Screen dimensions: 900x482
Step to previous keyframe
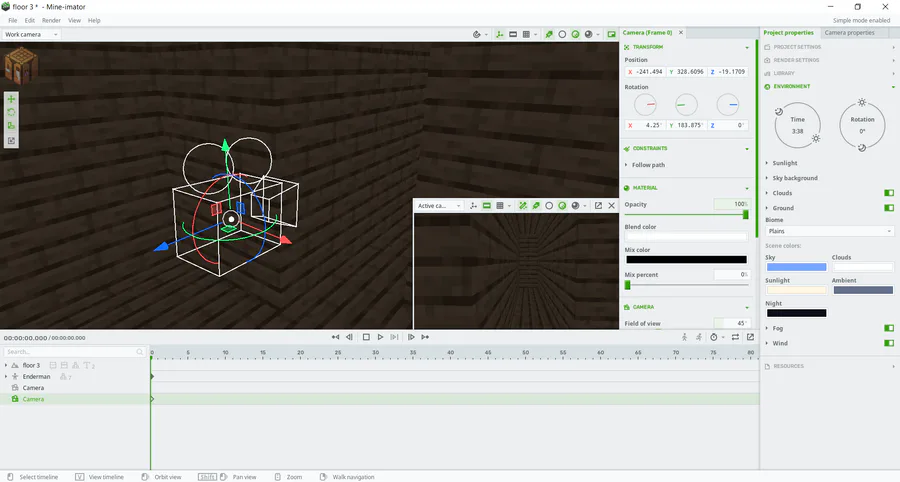349,337
